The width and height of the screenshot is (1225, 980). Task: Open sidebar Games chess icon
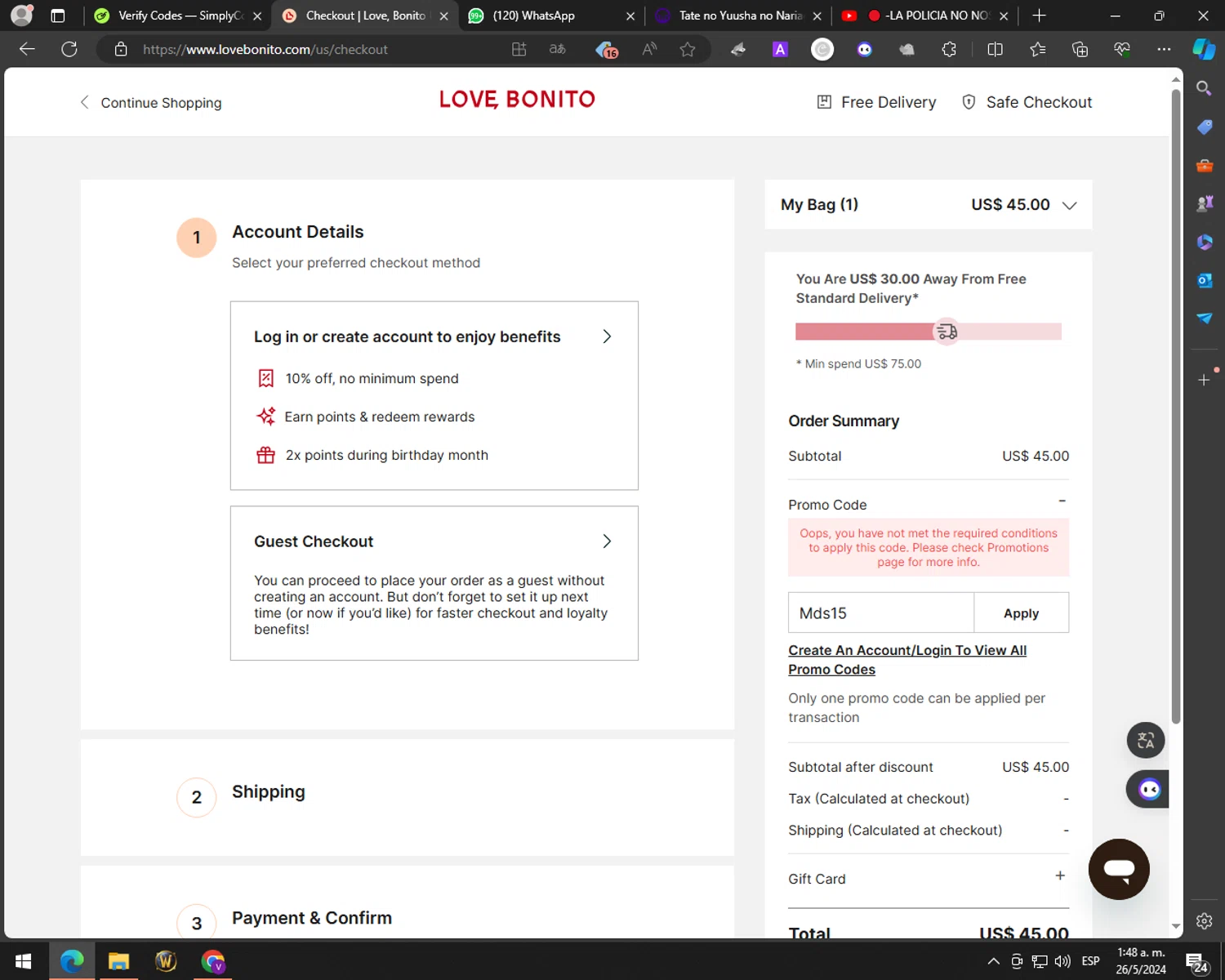pos(1205,203)
